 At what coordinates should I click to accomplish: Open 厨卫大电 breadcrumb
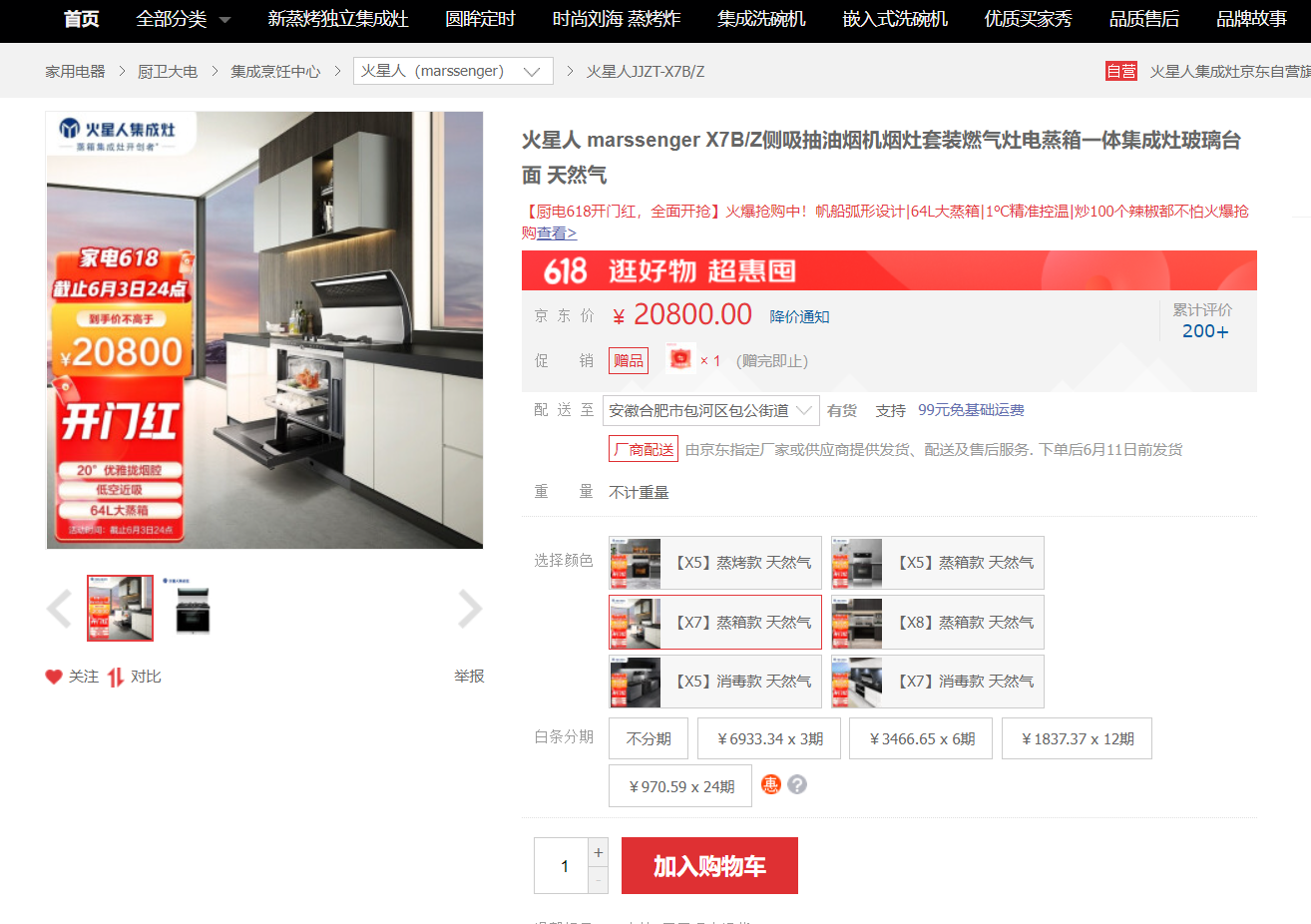pyautogui.click(x=168, y=71)
